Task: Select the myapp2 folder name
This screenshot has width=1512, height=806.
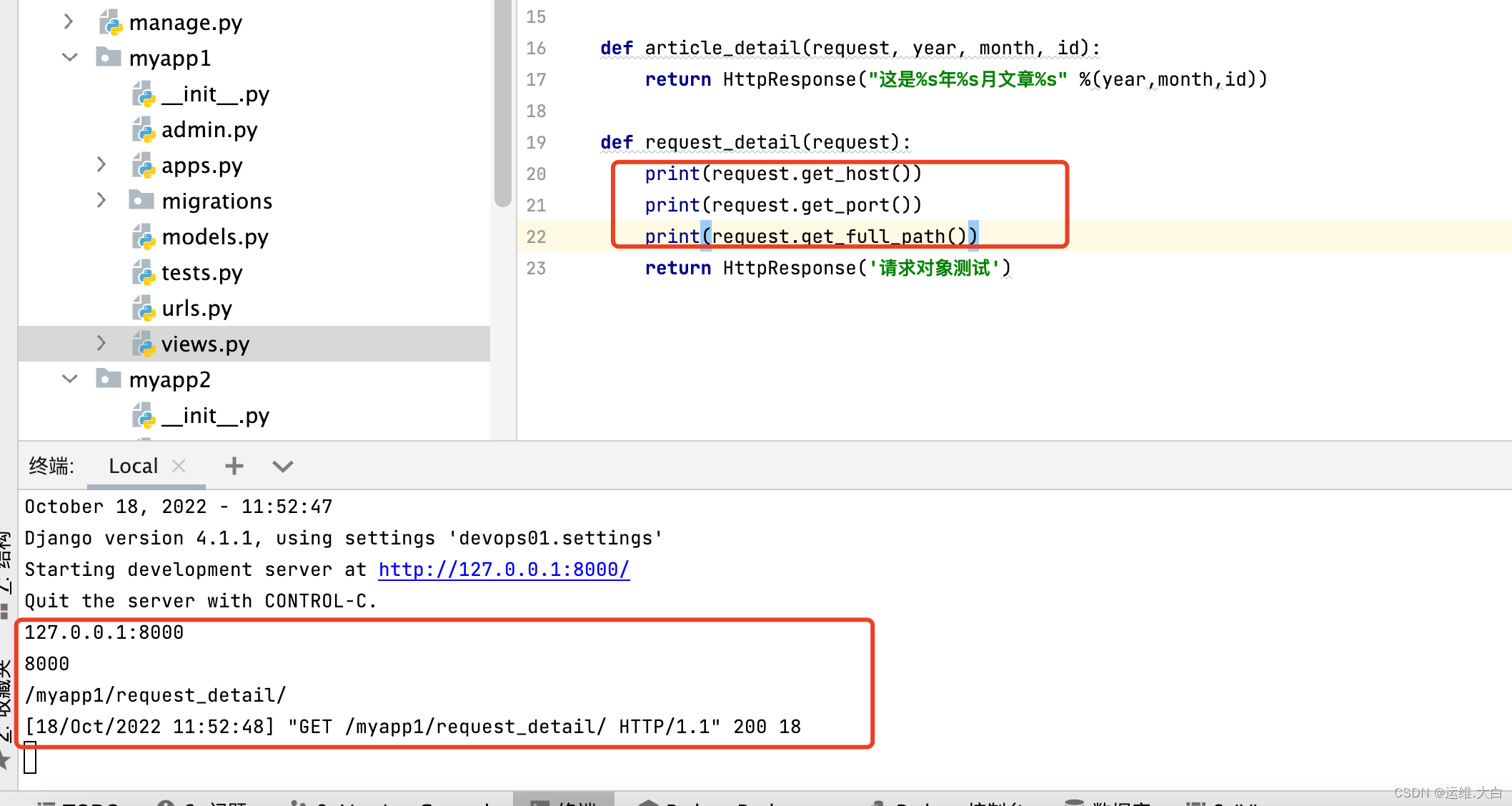Action: click(170, 379)
